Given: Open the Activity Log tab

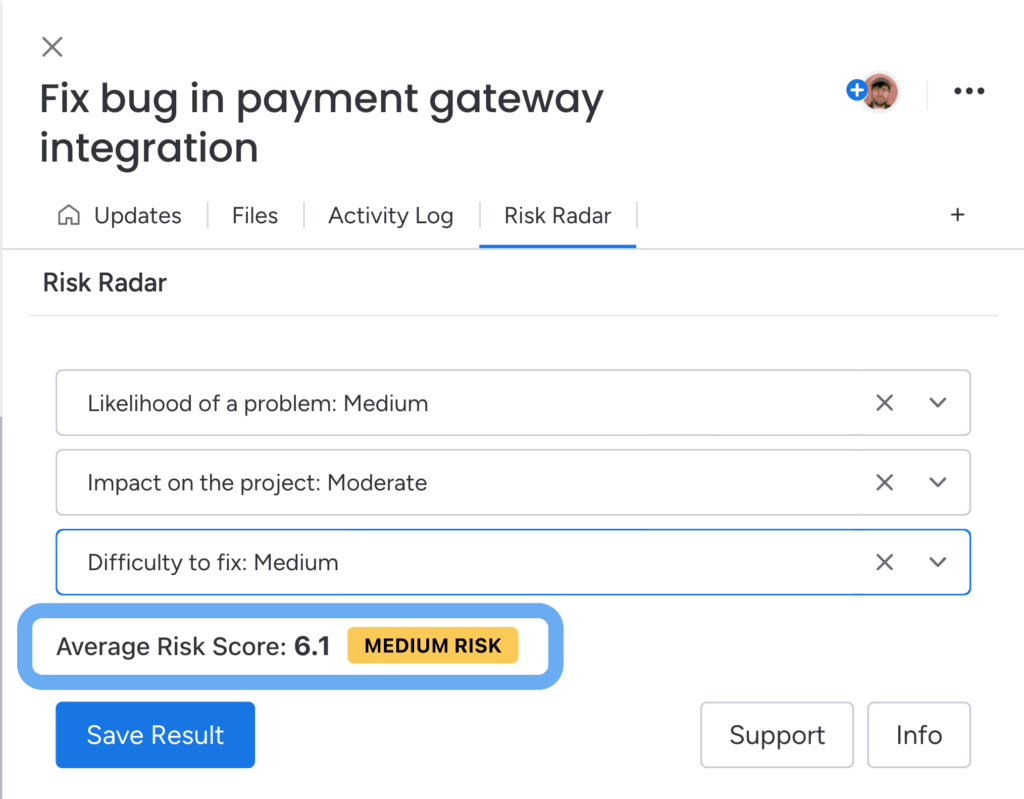Looking at the screenshot, I should point(391,216).
